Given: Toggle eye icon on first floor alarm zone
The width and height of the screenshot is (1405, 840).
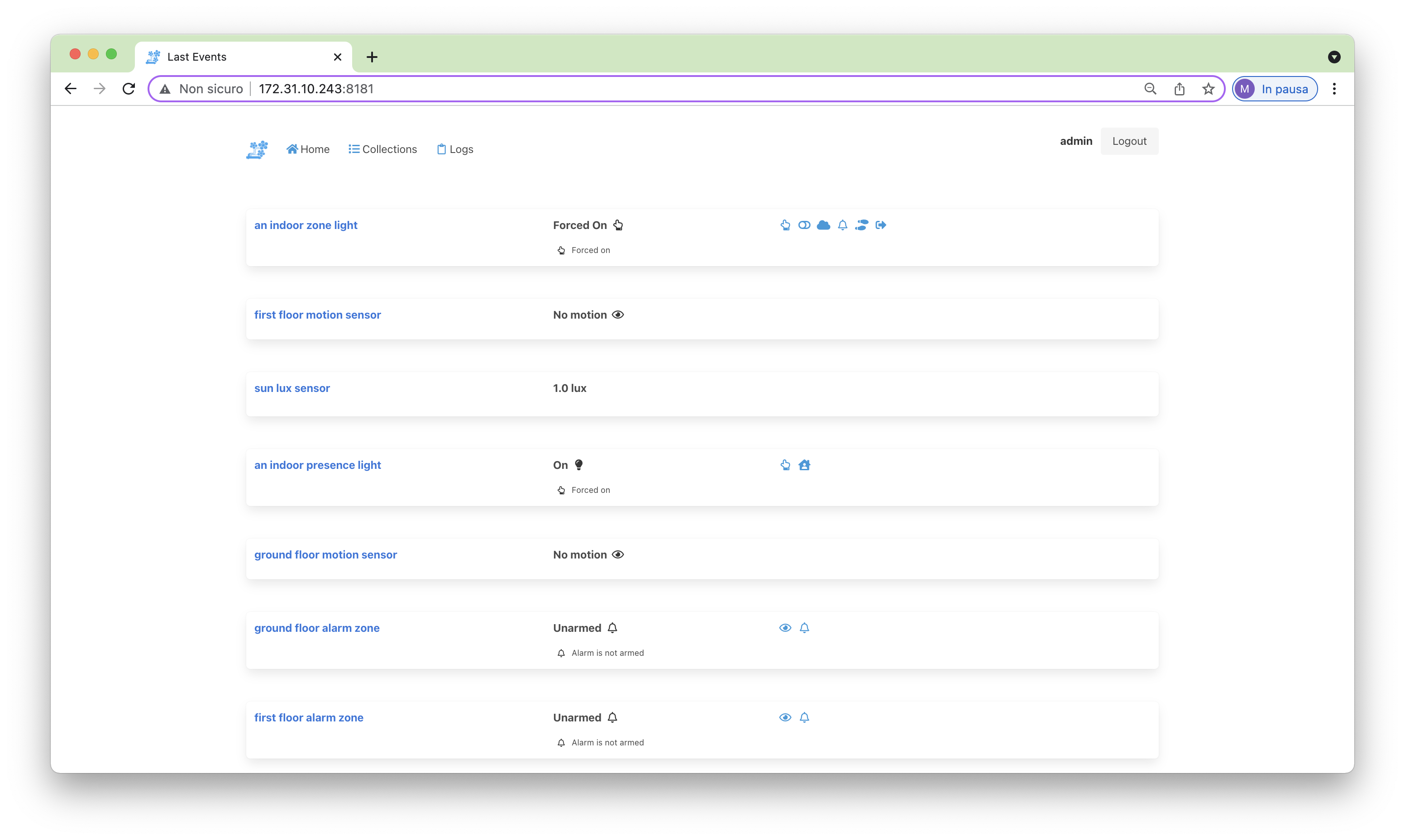Looking at the screenshot, I should 785,717.
